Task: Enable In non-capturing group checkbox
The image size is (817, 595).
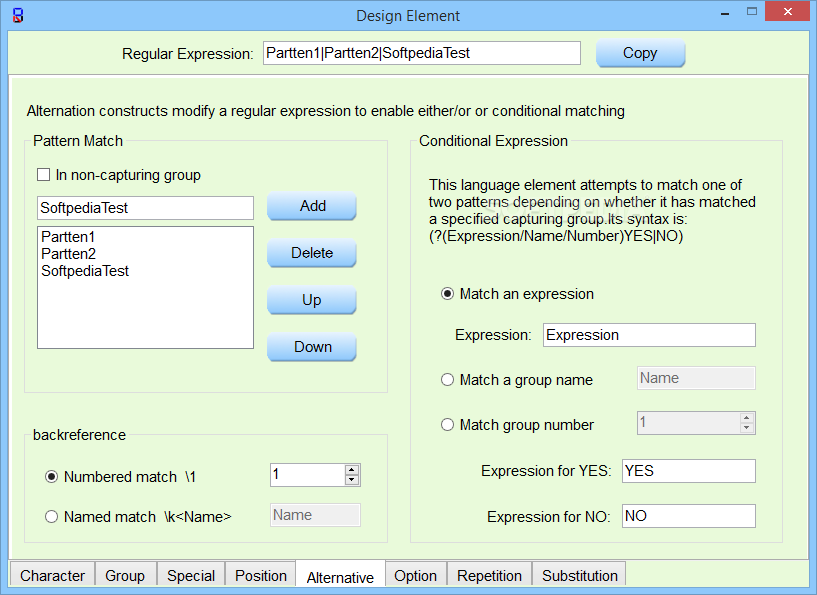Action: click(x=43, y=175)
